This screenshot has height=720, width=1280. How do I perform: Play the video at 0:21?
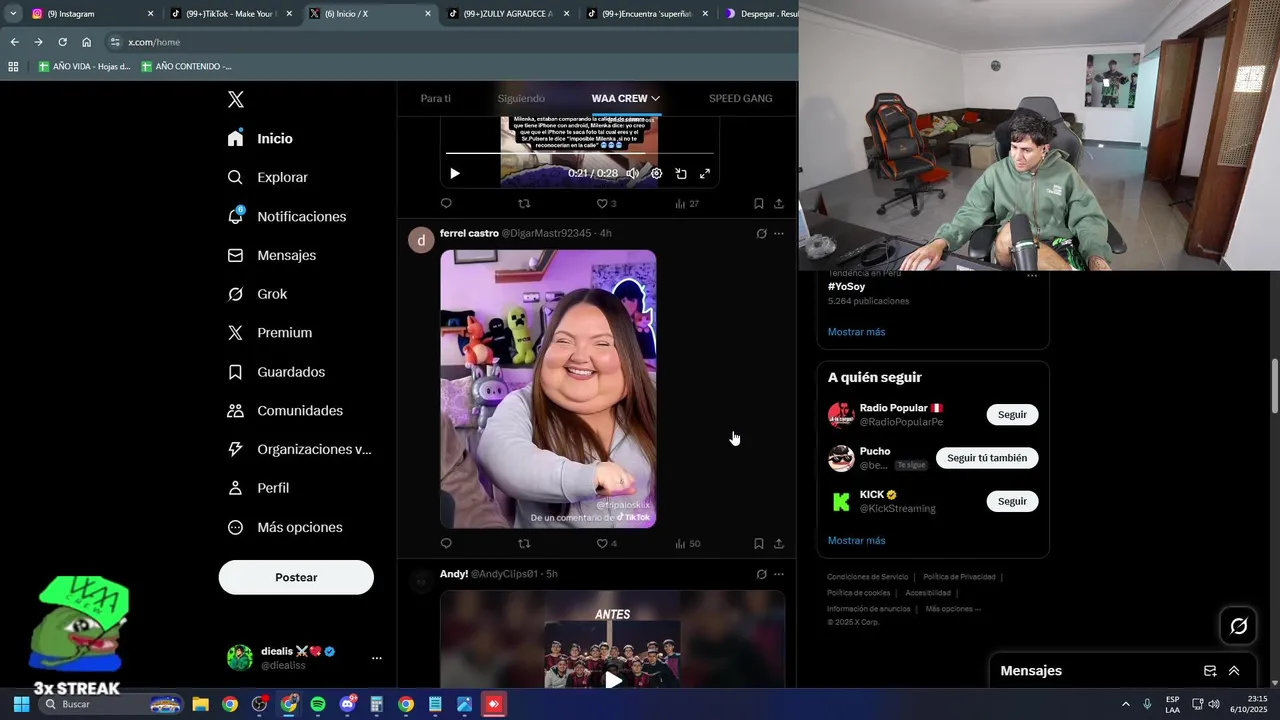(x=455, y=173)
